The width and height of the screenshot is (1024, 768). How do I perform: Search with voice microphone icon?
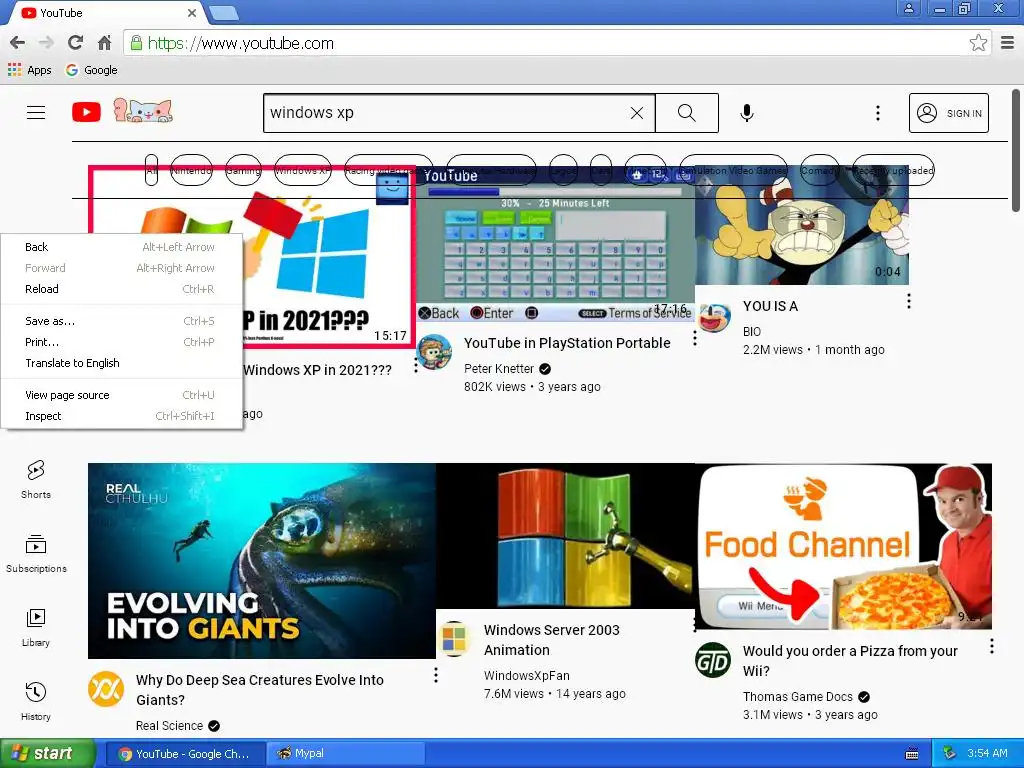[746, 113]
